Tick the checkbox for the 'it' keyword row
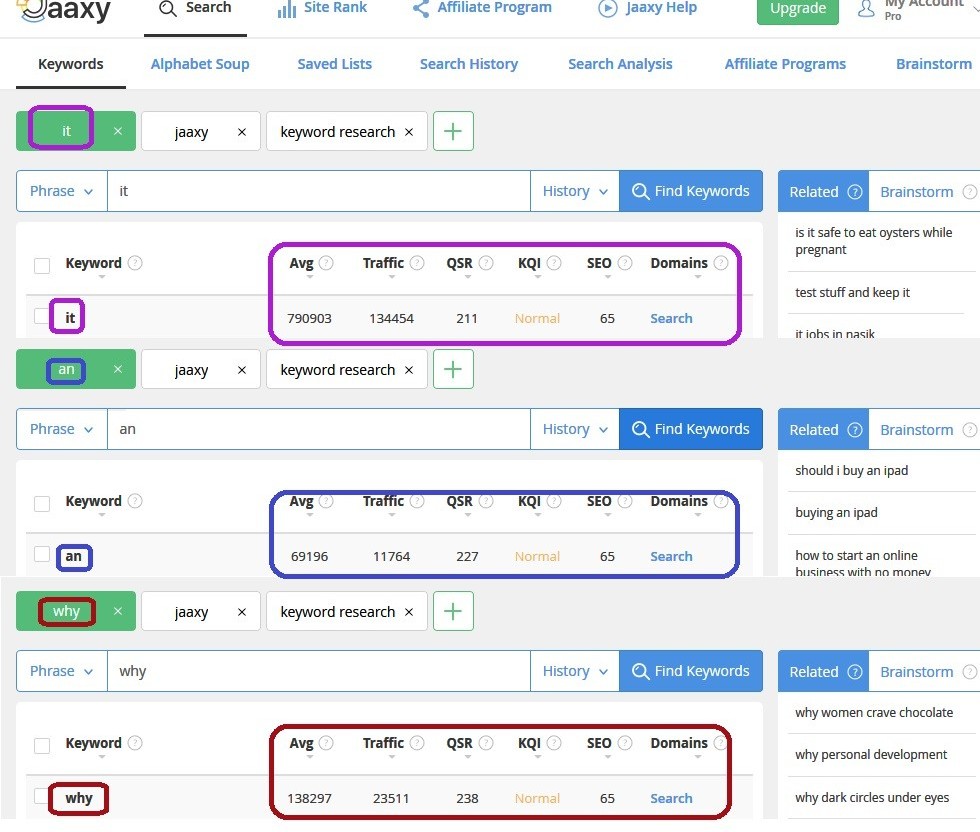 coord(41,316)
